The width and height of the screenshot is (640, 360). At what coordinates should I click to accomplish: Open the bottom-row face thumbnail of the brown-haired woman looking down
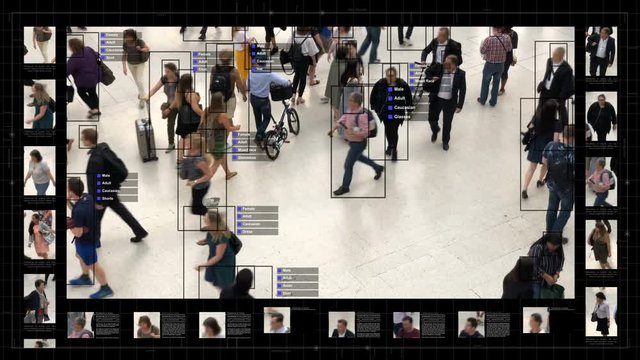coord(147,325)
